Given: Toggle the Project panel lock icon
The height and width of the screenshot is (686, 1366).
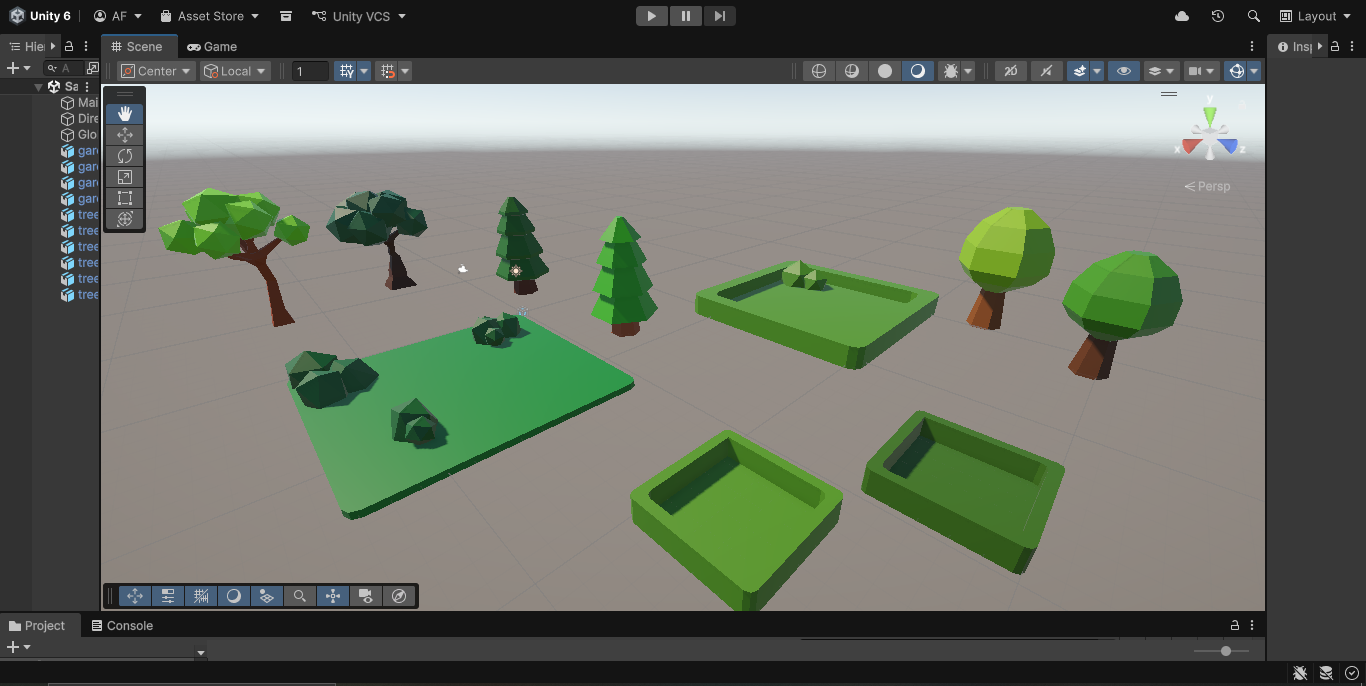Looking at the screenshot, I should (1235, 625).
